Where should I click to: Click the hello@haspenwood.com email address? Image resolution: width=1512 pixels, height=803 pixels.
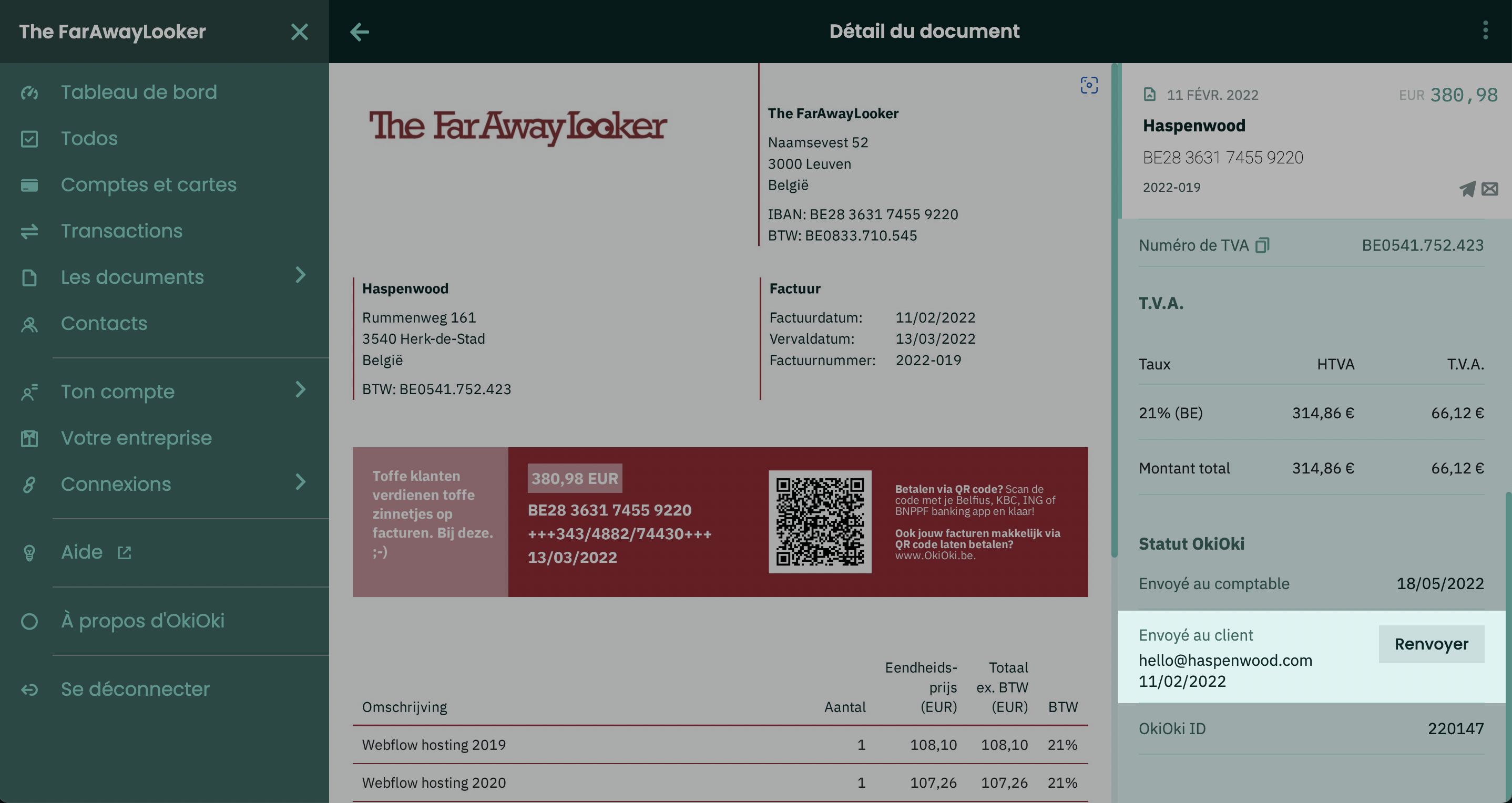click(x=1225, y=661)
